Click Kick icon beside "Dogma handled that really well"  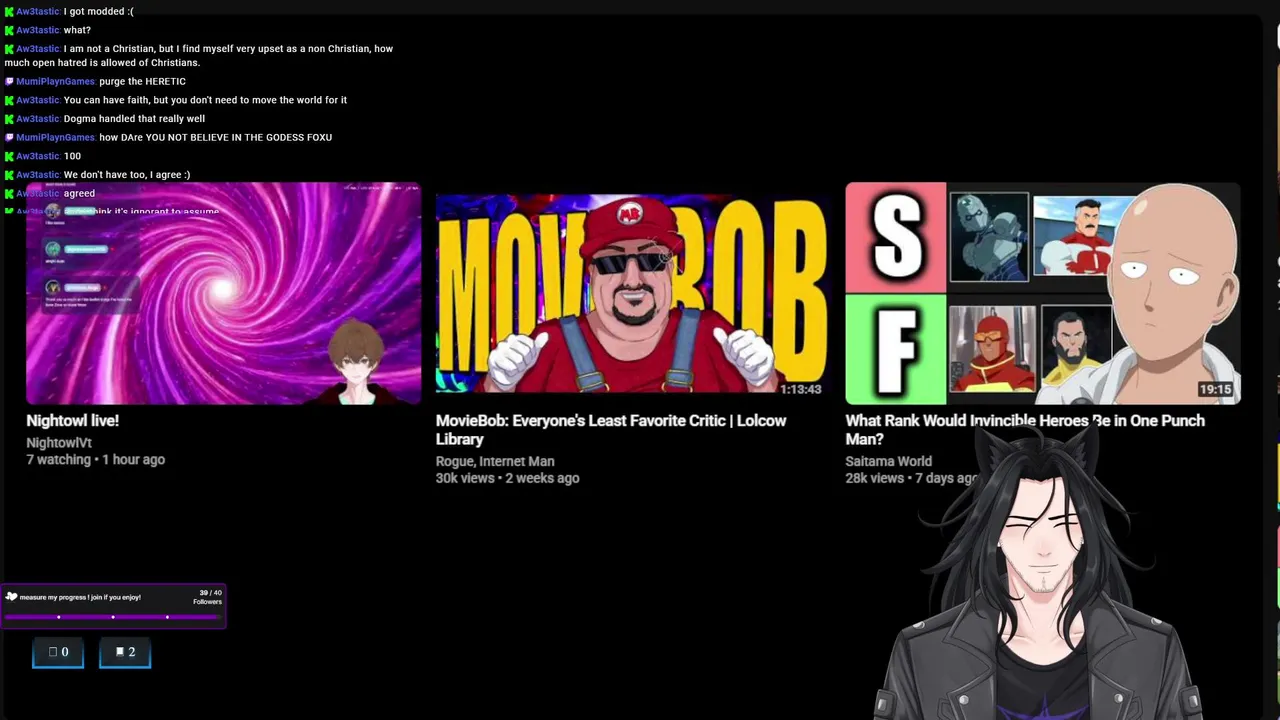point(9,118)
